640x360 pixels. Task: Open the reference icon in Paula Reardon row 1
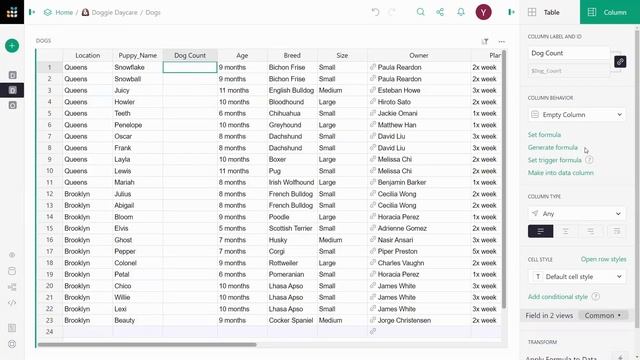(373, 67)
